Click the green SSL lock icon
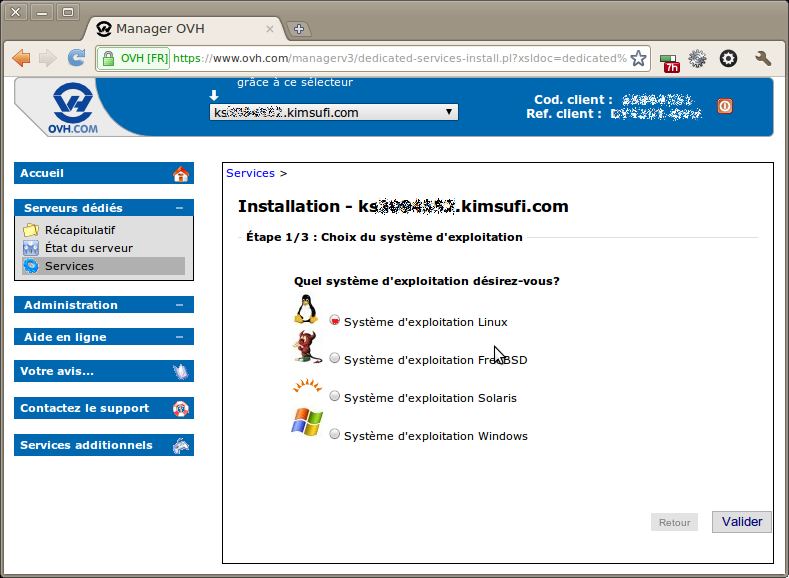Screen dimensions: 789x578 (108, 58)
